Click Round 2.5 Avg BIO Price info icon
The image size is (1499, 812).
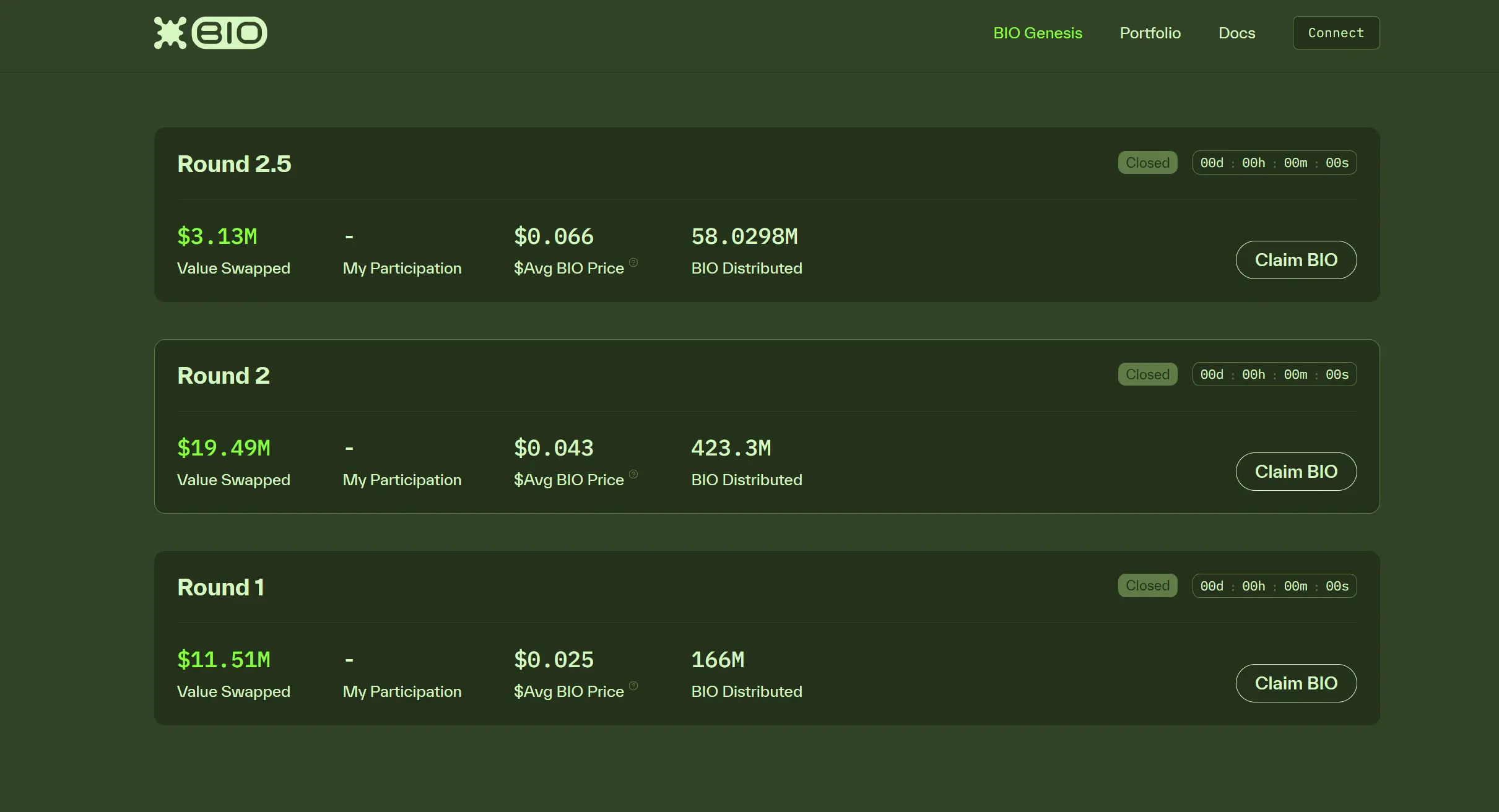633,262
